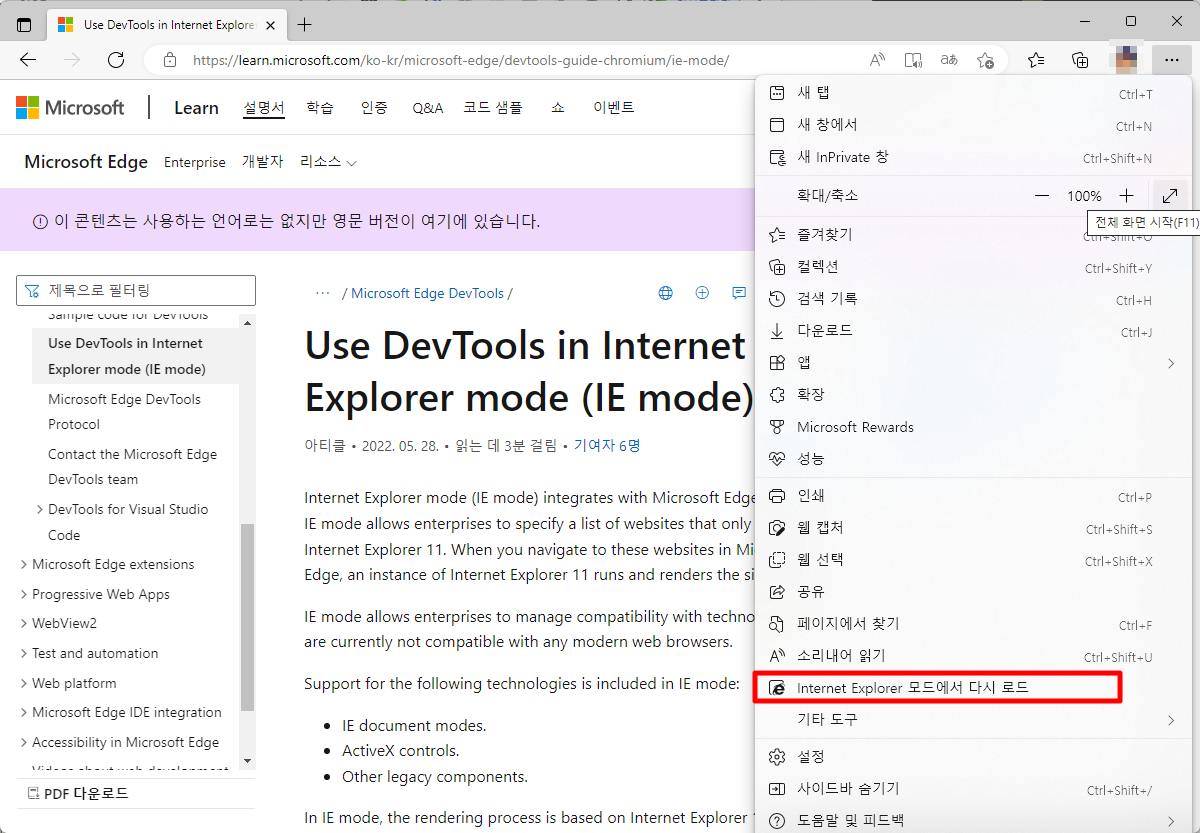Image resolution: width=1200 pixels, height=833 pixels.
Task: Open 검색 기록 menu item
Action: click(975, 299)
